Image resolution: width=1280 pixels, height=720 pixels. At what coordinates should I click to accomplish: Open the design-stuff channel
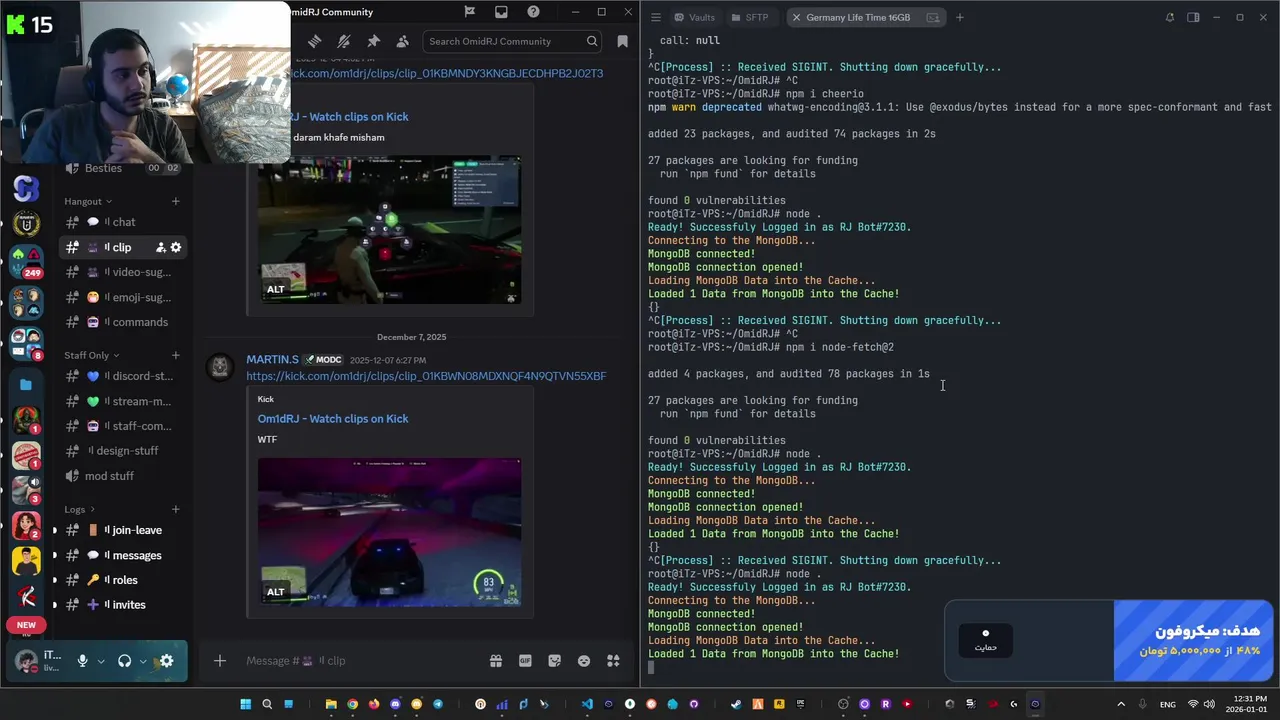point(123,451)
